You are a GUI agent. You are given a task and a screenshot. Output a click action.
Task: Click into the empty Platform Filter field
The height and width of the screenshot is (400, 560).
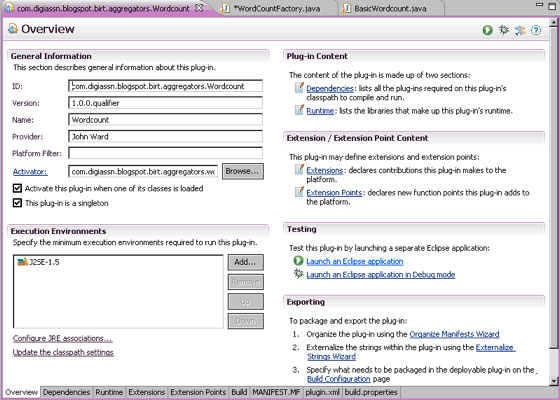pyautogui.click(x=165, y=153)
